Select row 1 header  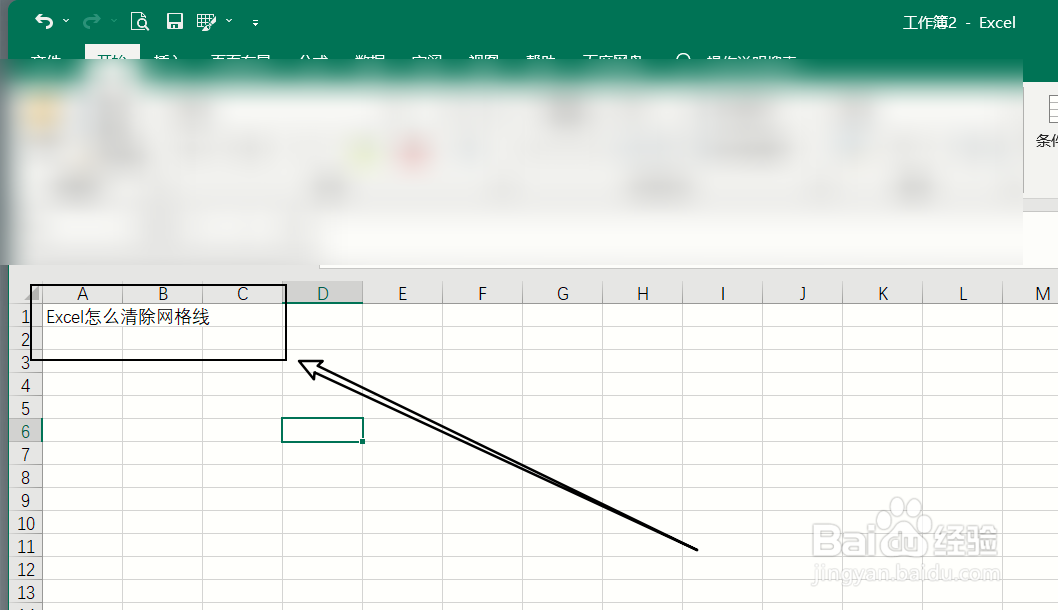coord(26,316)
